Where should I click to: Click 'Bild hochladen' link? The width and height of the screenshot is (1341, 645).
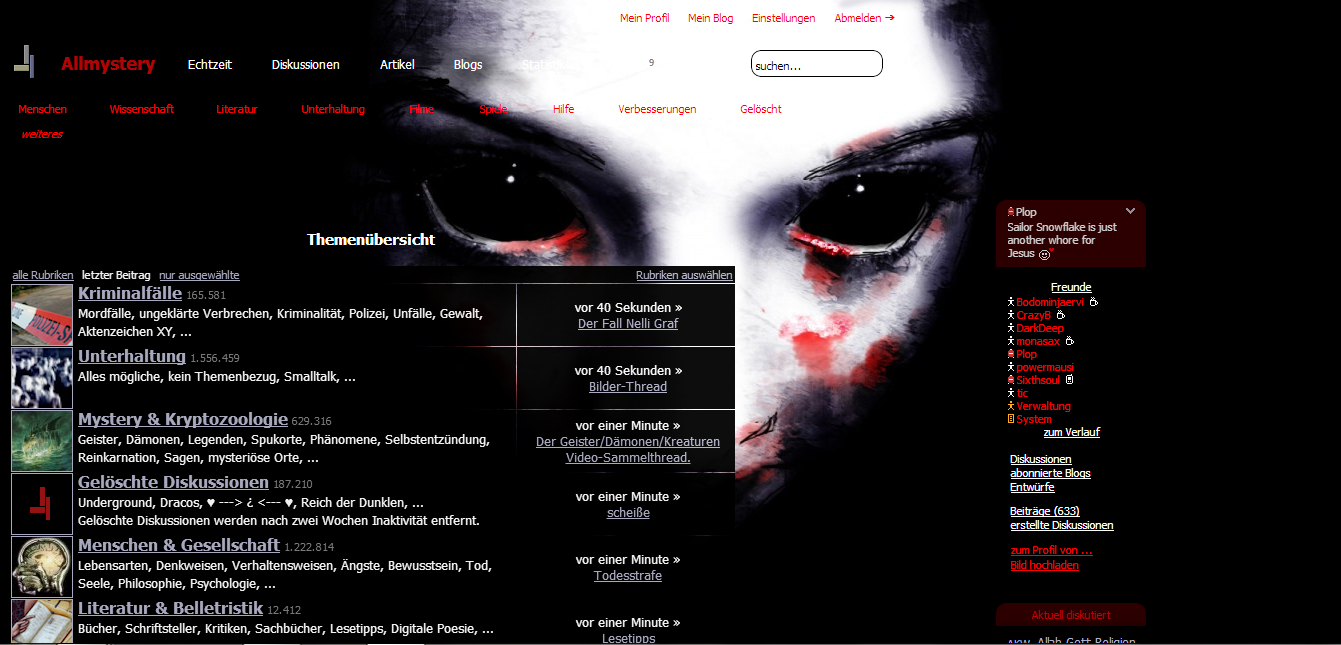point(1044,566)
